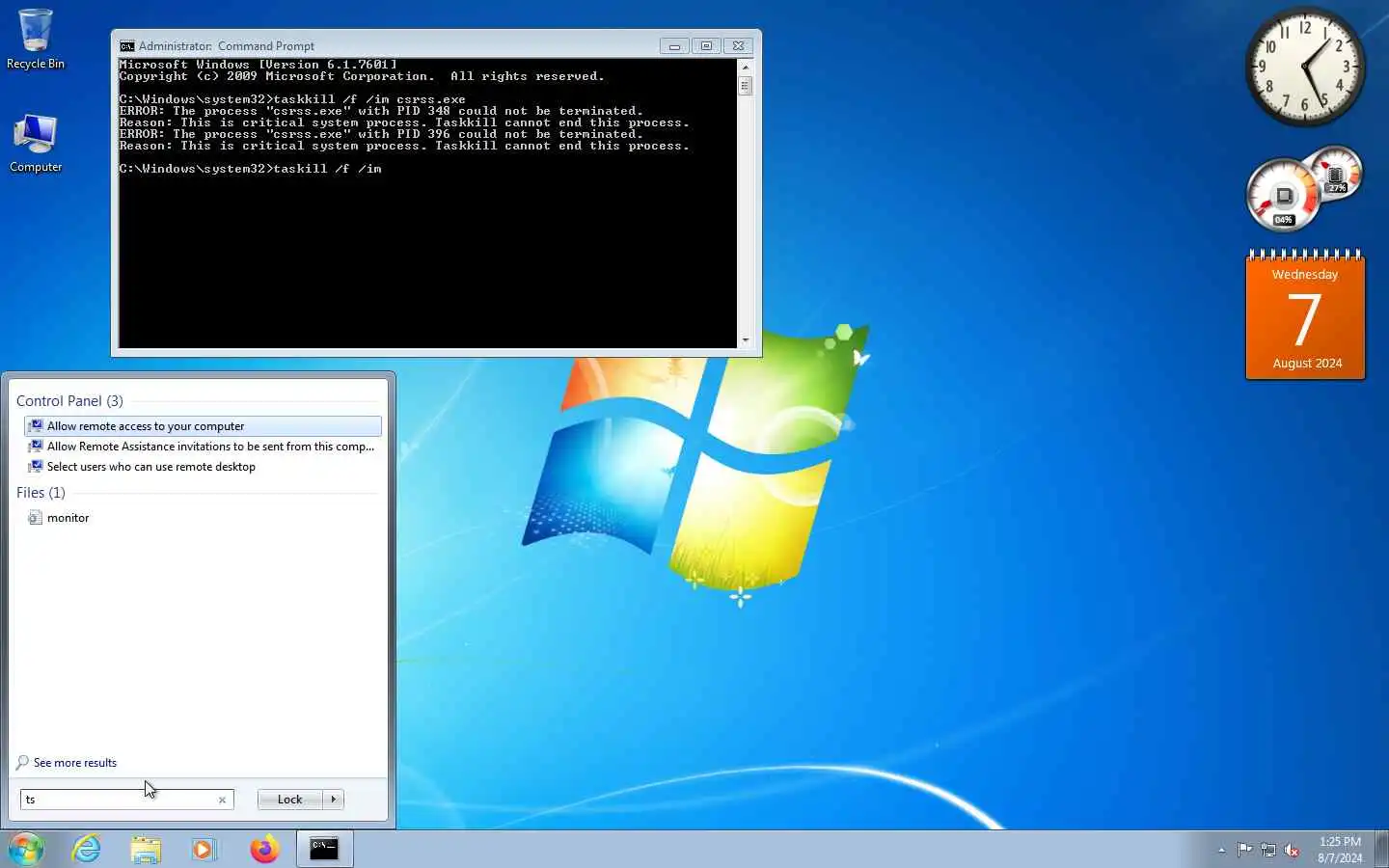Screen dimensions: 1389x868
Task: Open Windows Explorer folder in taskbar
Action: [x=146, y=849]
